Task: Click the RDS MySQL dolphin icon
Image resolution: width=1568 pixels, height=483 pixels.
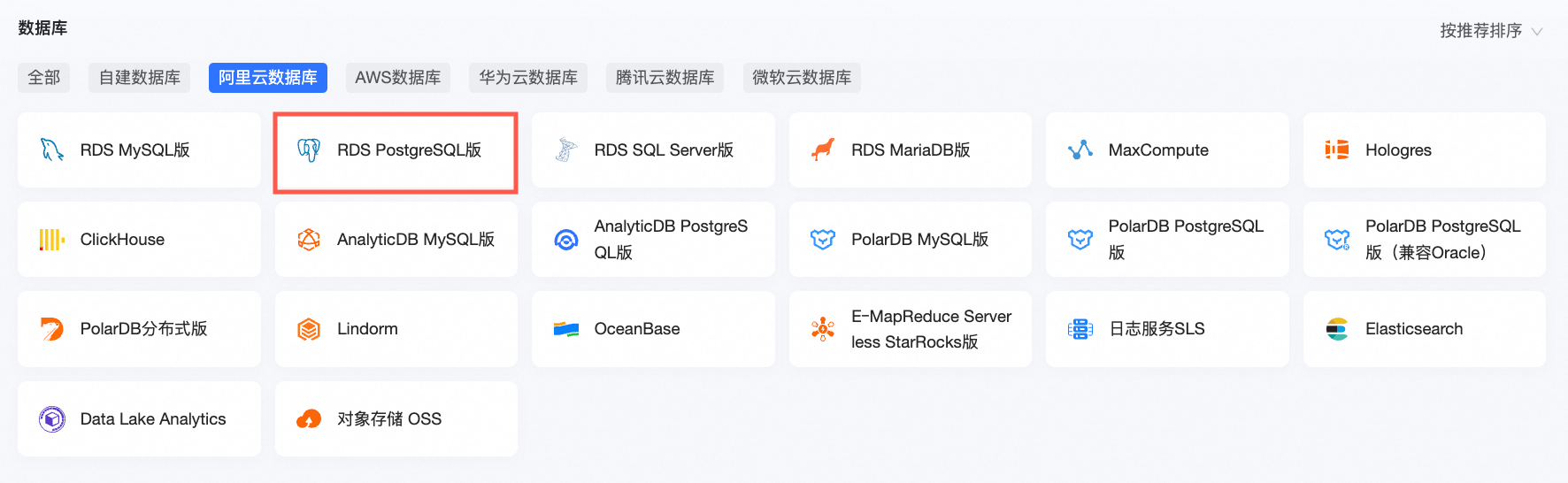Action: 52,149
